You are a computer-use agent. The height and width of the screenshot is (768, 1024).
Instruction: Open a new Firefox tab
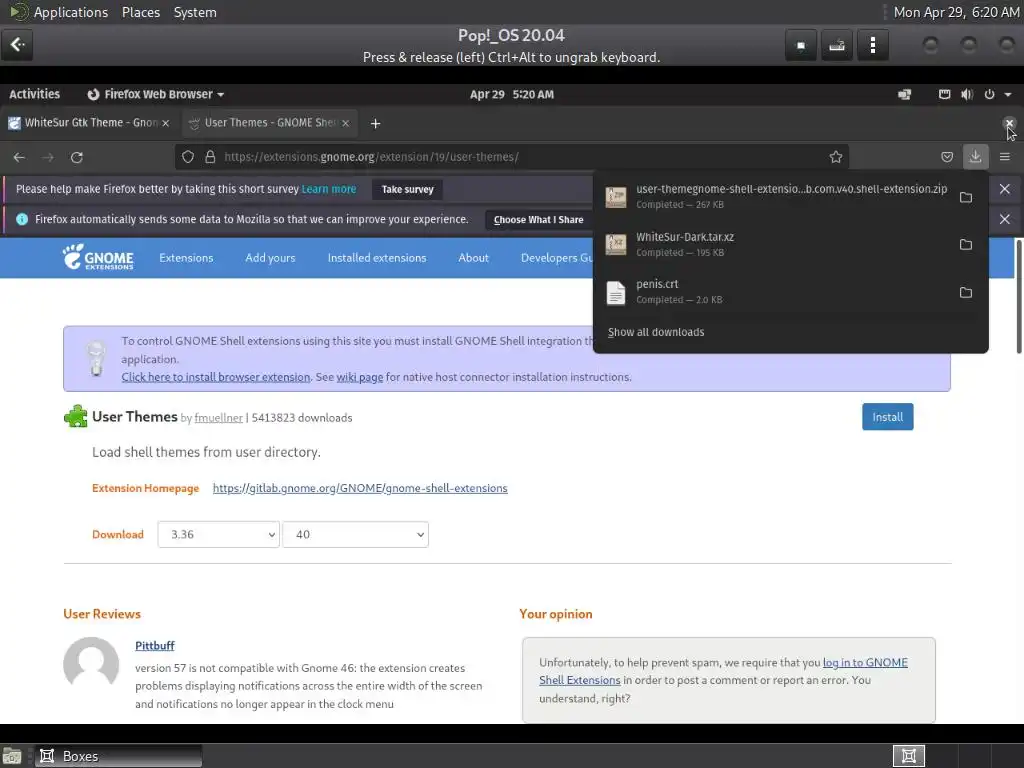point(376,123)
